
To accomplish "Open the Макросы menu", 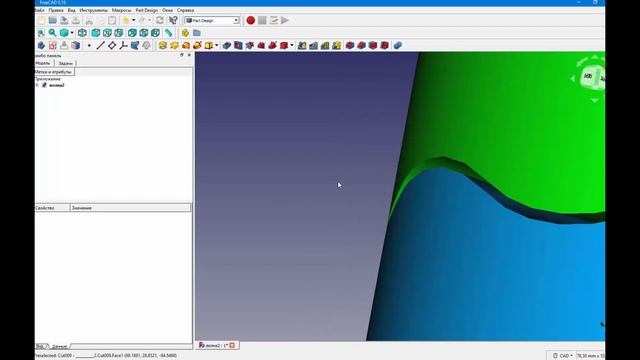I will click(x=122, y=10).
